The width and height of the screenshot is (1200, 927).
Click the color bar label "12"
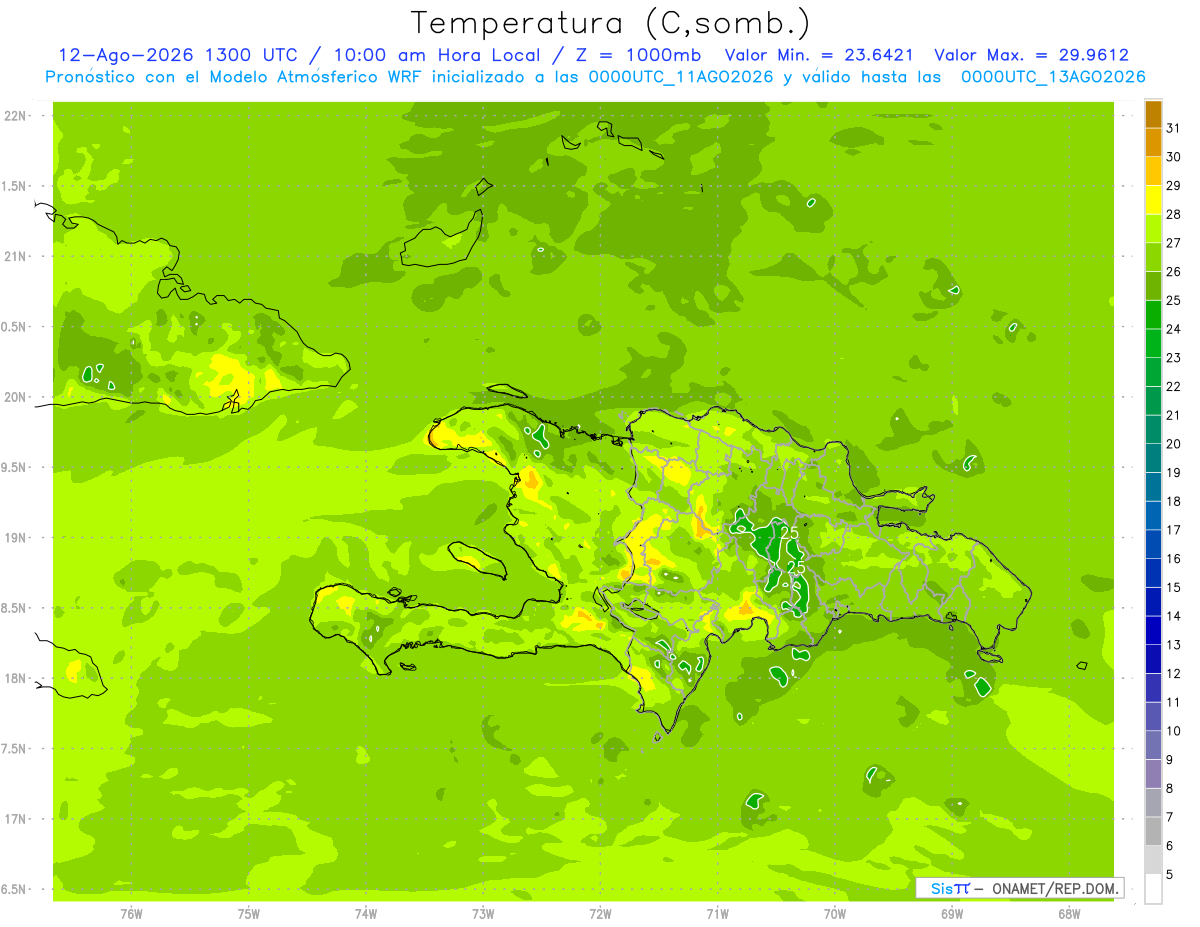(x=1173, y=673)
